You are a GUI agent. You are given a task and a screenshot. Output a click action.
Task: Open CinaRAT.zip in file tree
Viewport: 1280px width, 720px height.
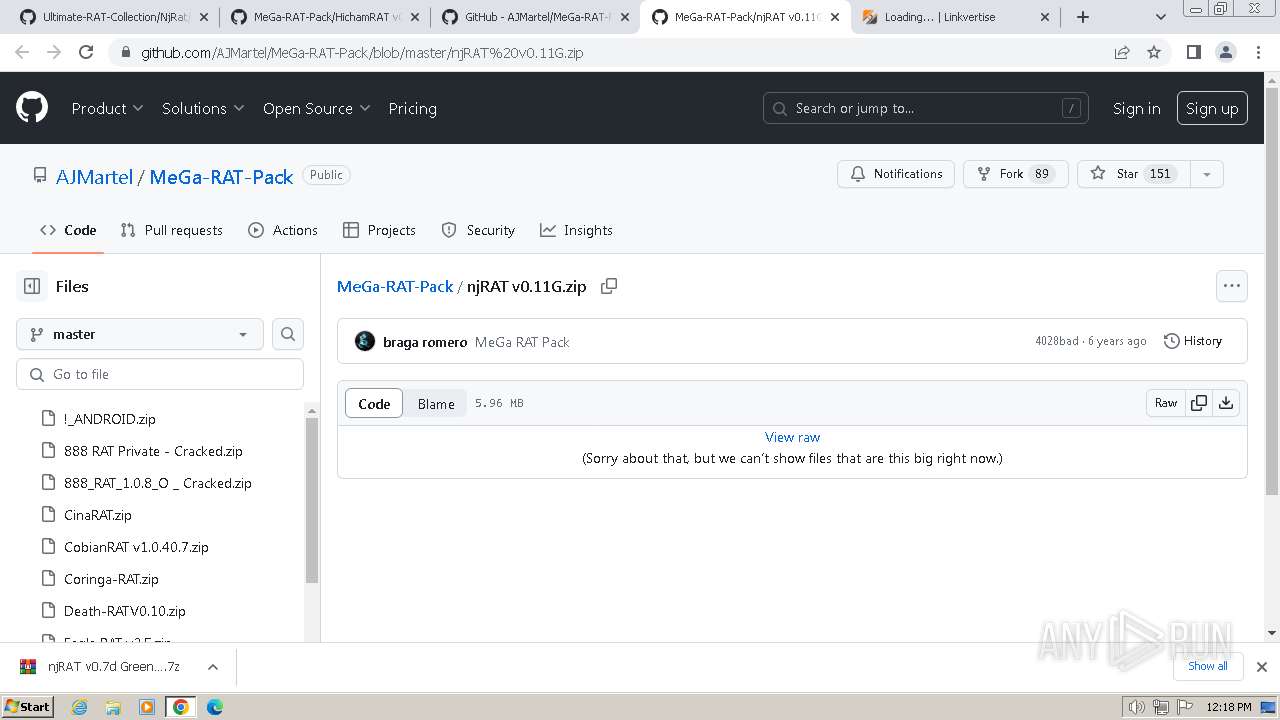coord(97,515)
